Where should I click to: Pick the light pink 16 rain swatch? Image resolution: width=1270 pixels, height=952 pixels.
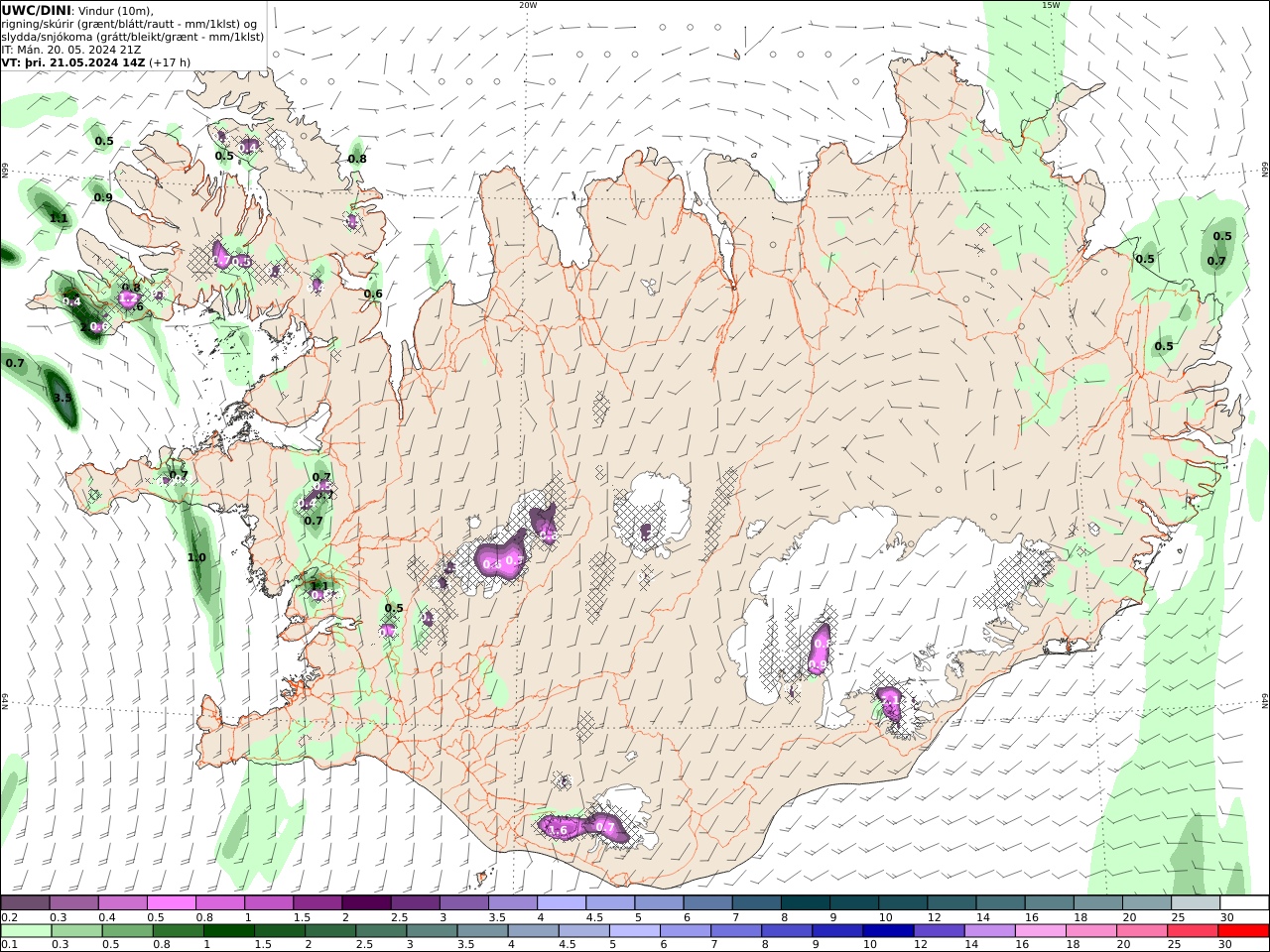click(1041, 931)
